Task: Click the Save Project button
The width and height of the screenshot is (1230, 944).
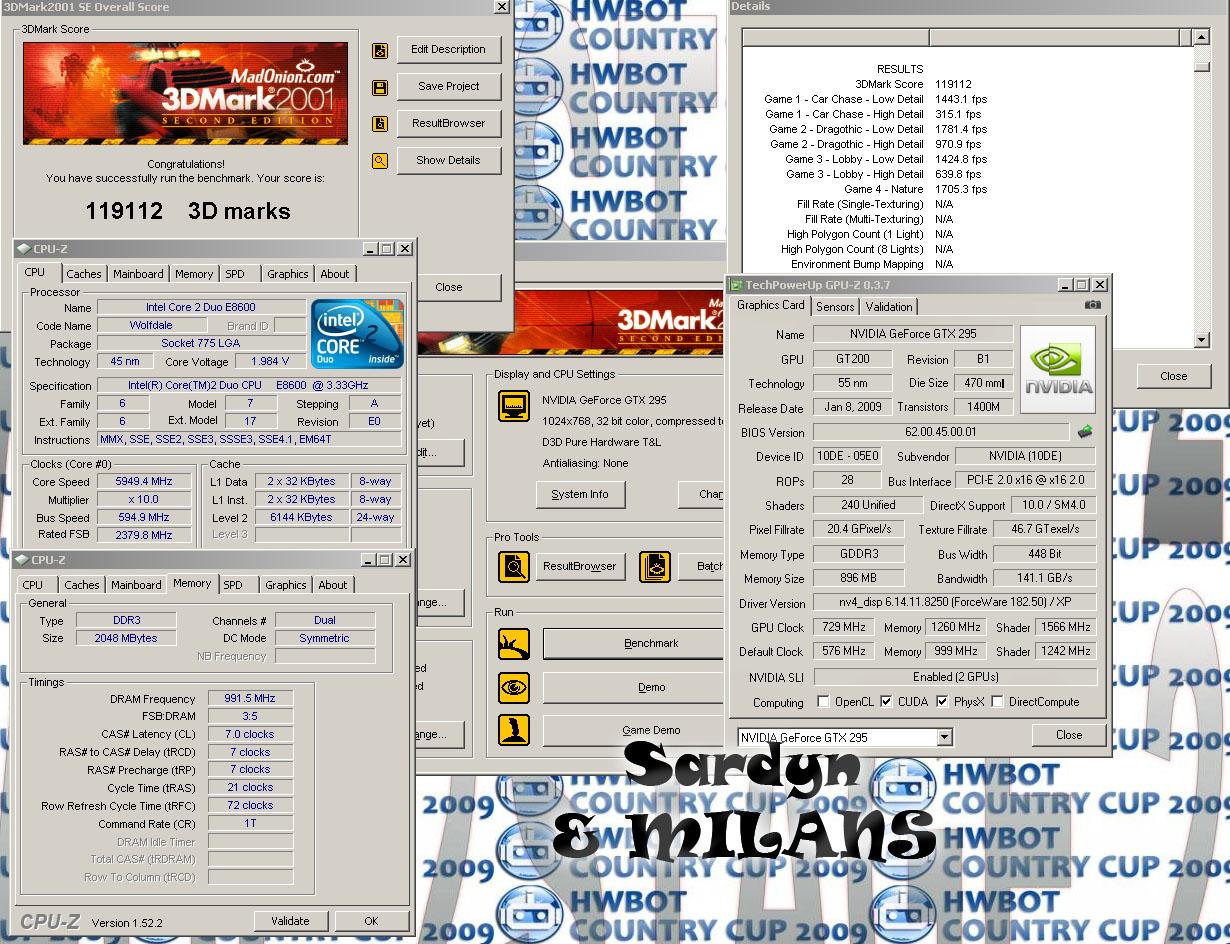Action: point(449,87)
